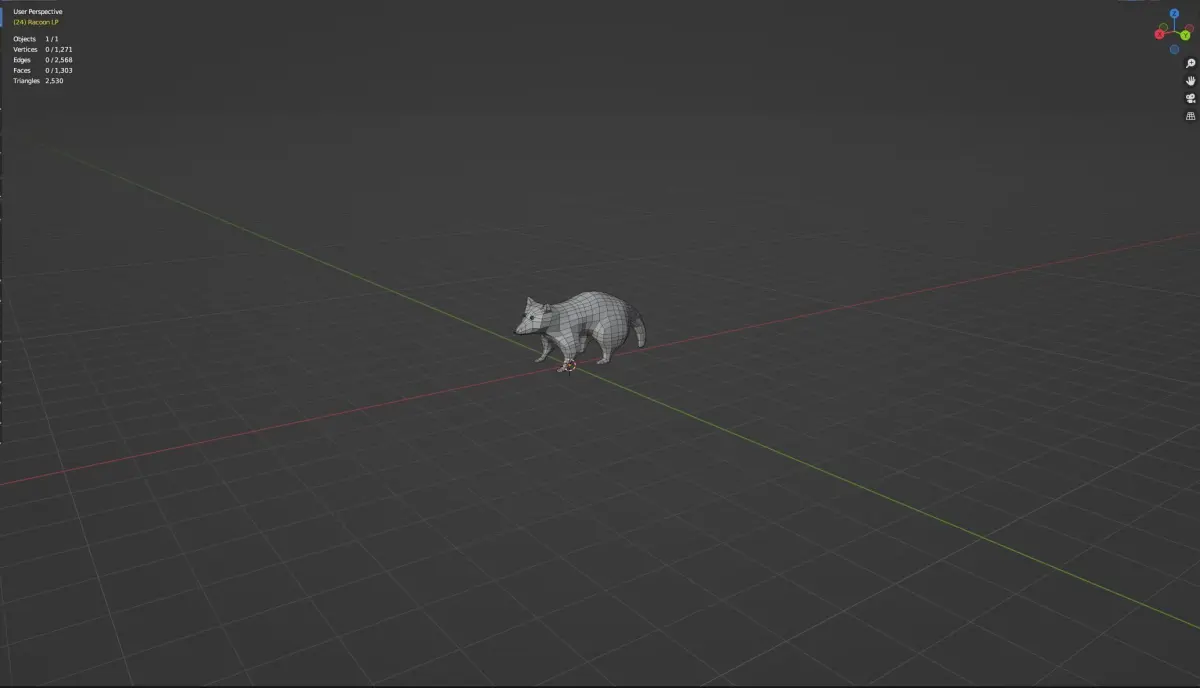Click the hand pan-view icon
The height and width of the screenshot is (688, 1200).
coord(1191,81)
